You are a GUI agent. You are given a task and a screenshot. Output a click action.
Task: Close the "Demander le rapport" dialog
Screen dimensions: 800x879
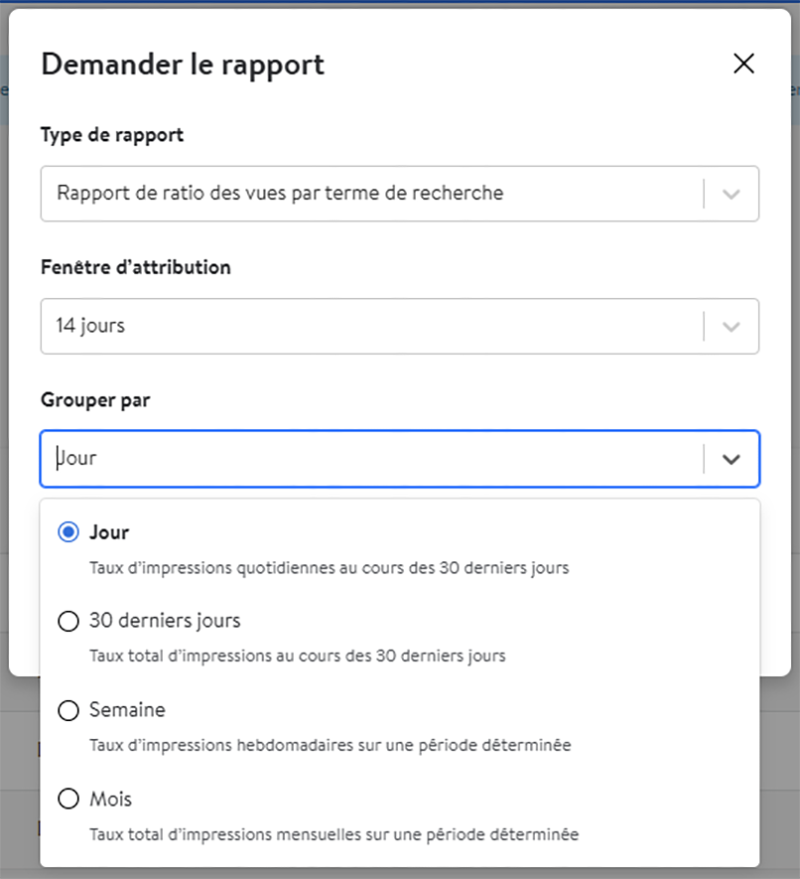(744, 63)
